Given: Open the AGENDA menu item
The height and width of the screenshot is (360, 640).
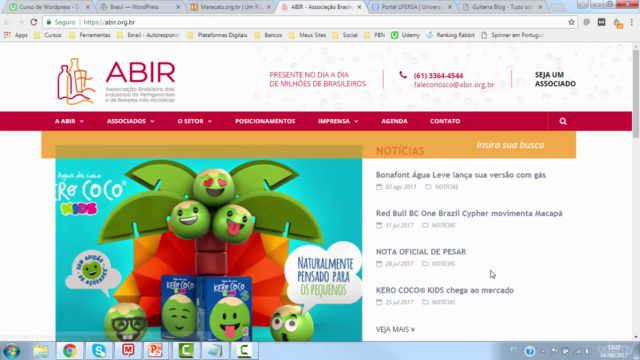Looking at the screenshot, I should click(x=394, y=121).
